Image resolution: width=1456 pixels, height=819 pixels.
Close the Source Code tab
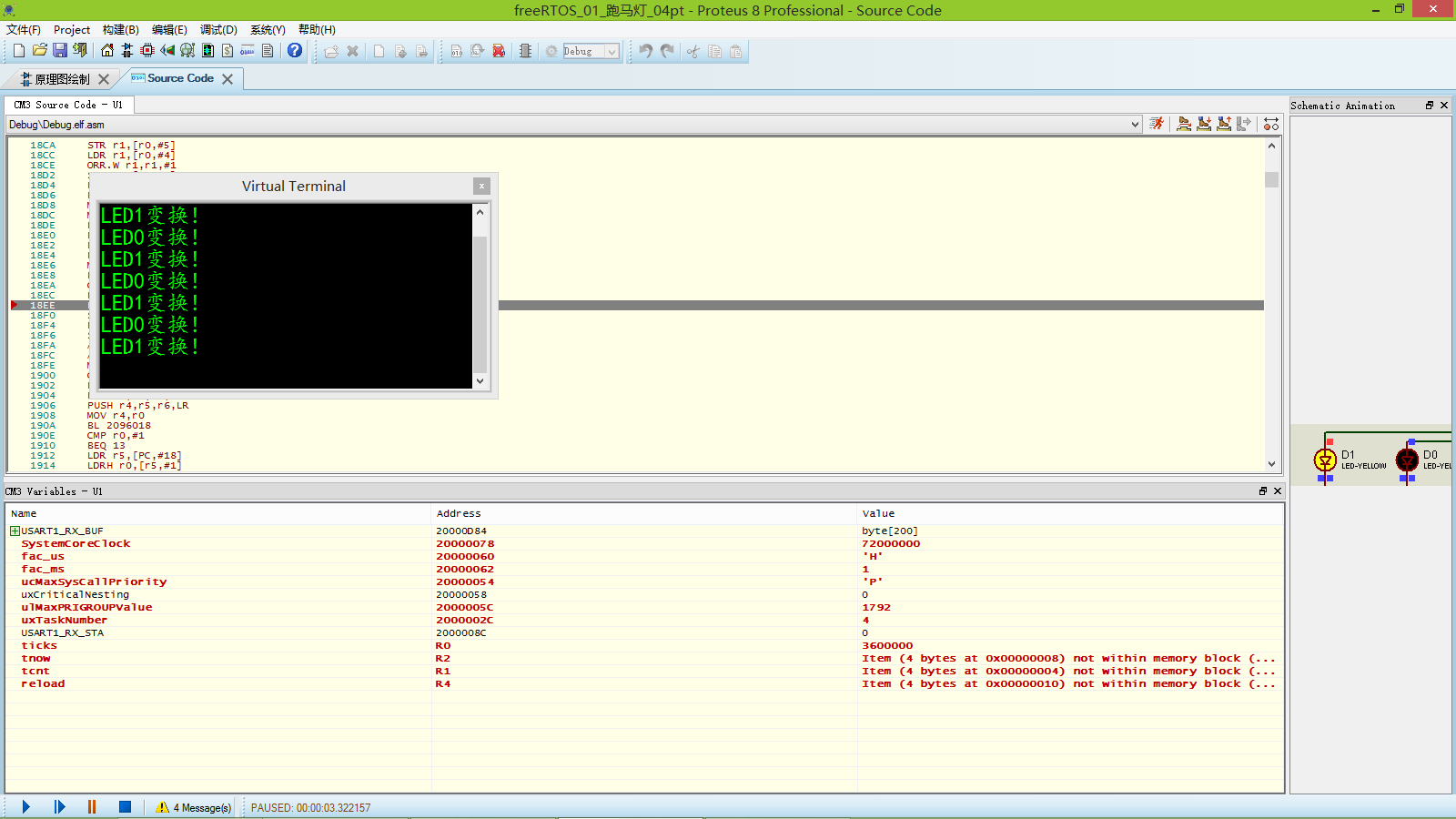pyautogui.click(x=227, y=79)
